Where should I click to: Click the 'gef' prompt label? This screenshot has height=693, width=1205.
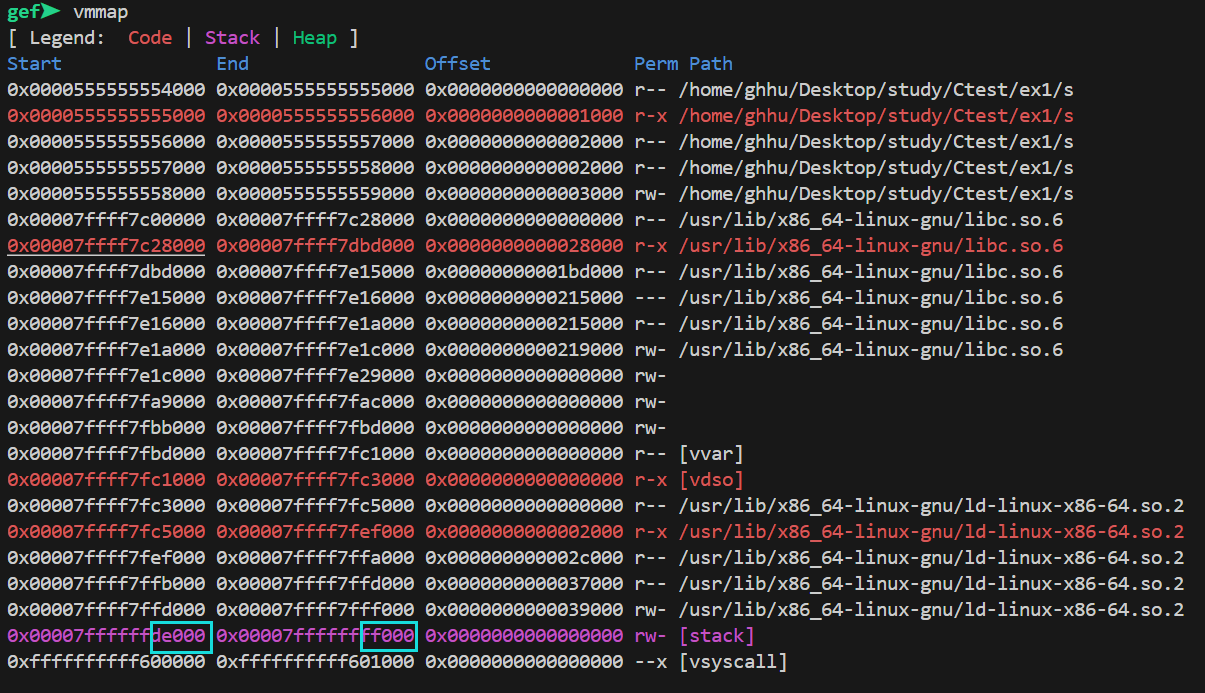(x=22, y=12)
